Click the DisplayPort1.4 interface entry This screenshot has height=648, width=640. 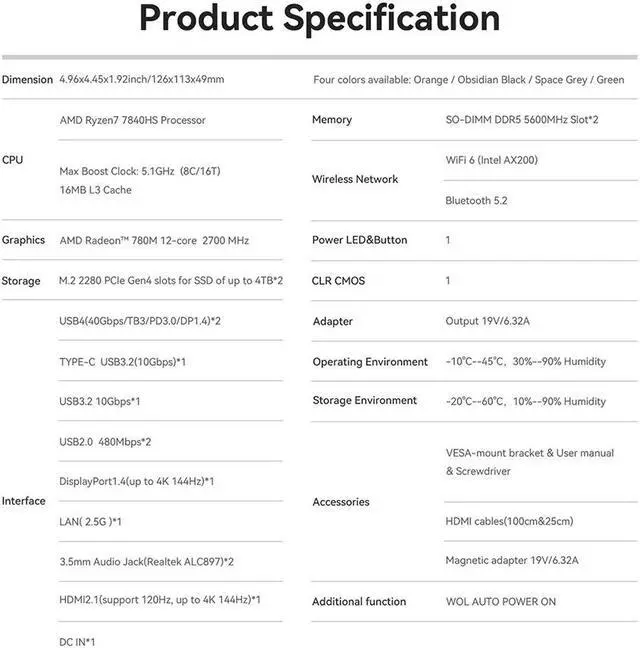pyautogui.click(x=136, y=481)
